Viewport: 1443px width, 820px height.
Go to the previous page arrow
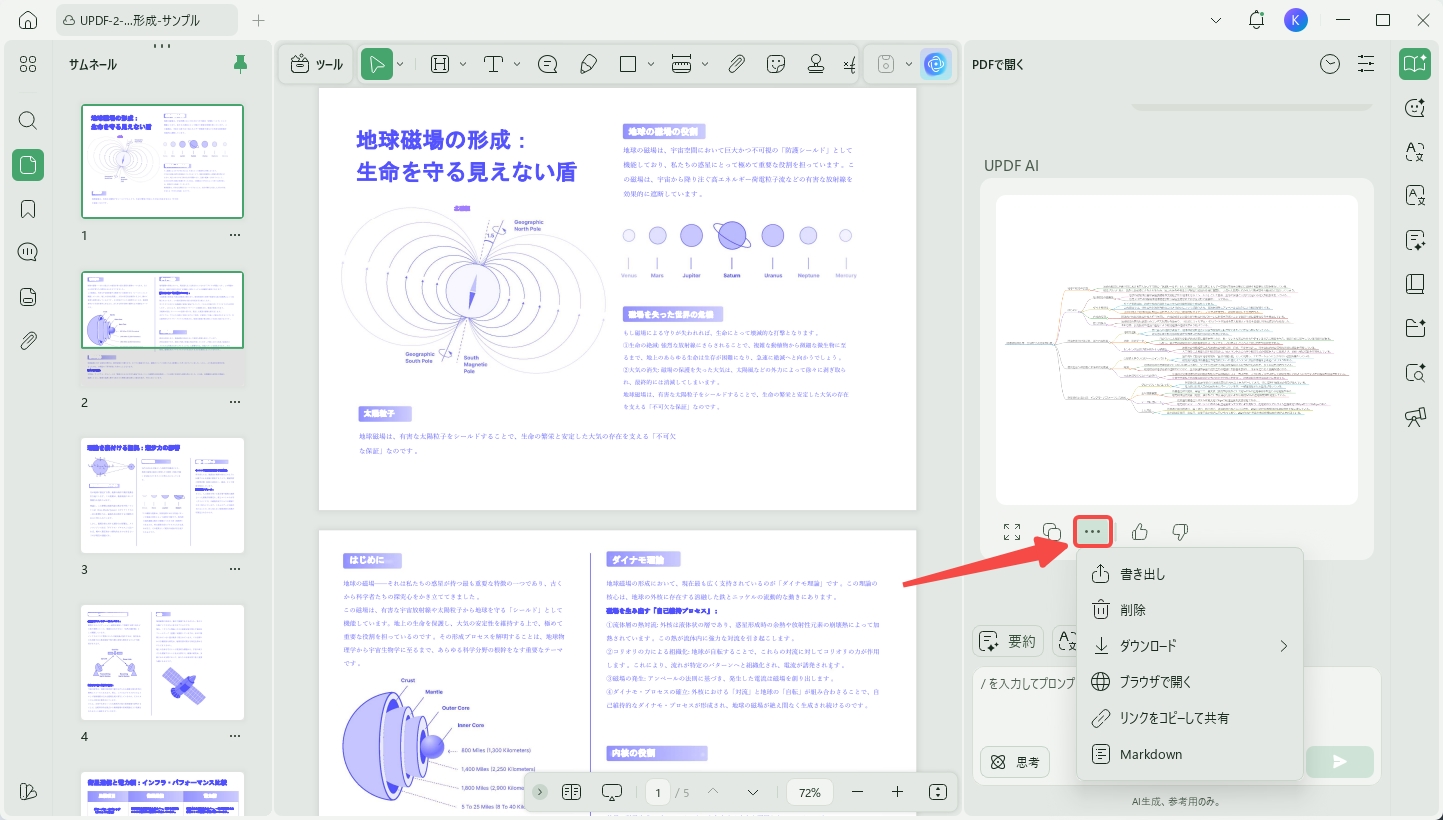click(x=713, y=792)
